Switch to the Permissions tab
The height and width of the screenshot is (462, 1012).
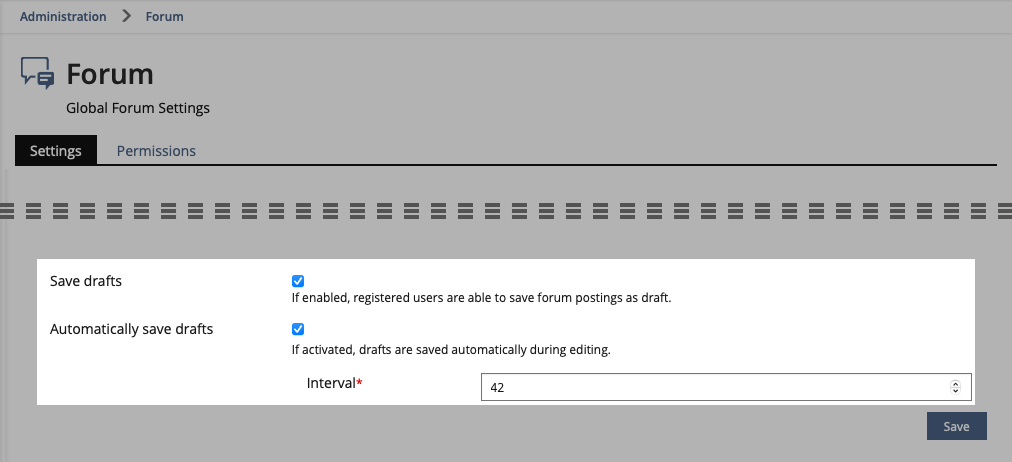click(x=156, y=151)
